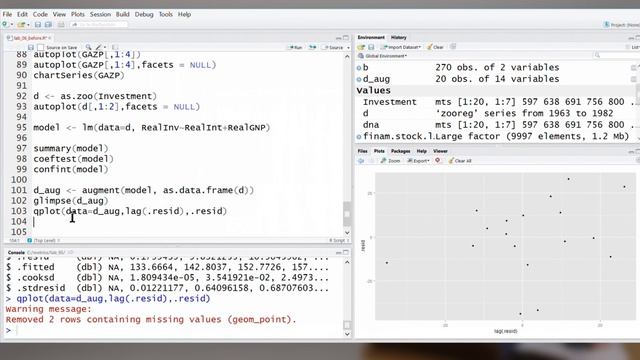The image size is (640, 360).
Task: Switch to the Viewer tab
Action: click(x=440, y=151)
